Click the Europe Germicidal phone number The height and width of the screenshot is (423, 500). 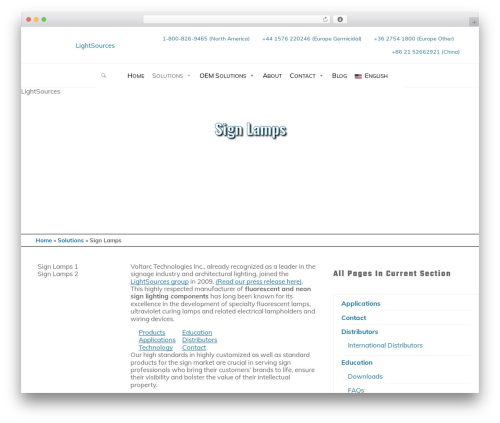point(311,39)
